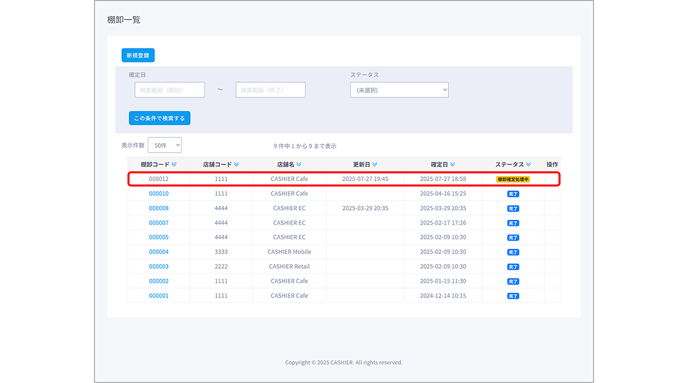Click store name CASHIER Mobile
688x383 pixels.
click(289, 252)
